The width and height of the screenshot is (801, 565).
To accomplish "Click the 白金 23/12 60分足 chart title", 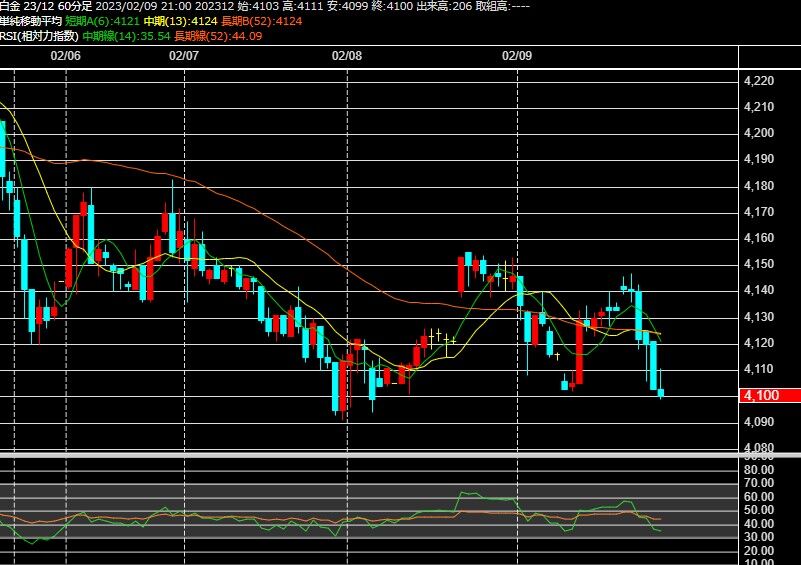I will pyautogui.click(x=46, y=6).
